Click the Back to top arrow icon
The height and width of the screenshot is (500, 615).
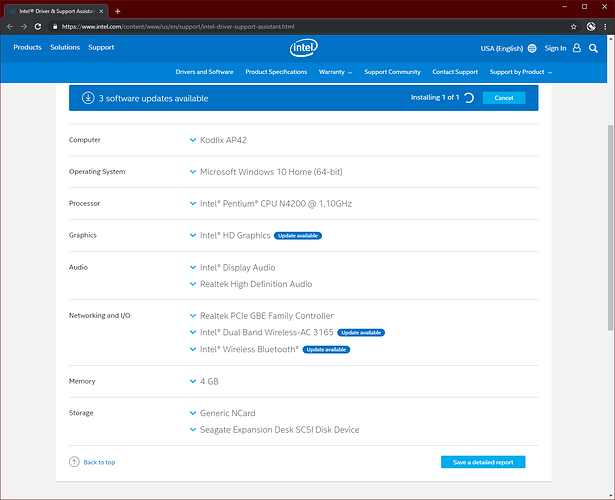[x=74, y=462]
